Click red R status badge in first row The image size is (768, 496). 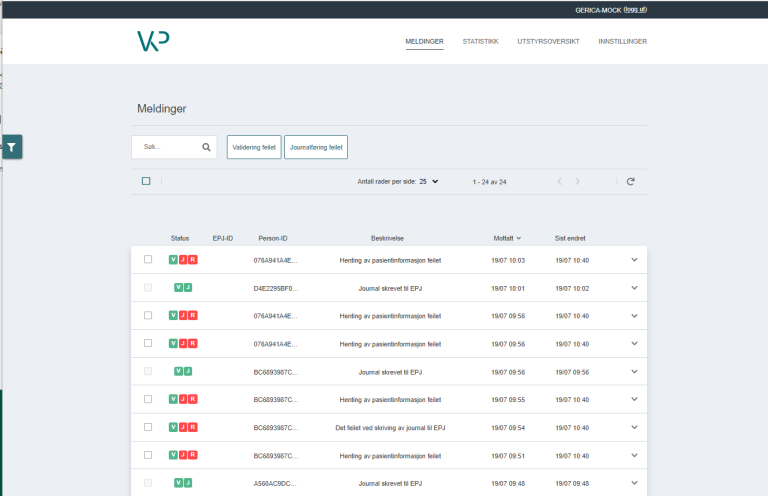tap(193, 260)
